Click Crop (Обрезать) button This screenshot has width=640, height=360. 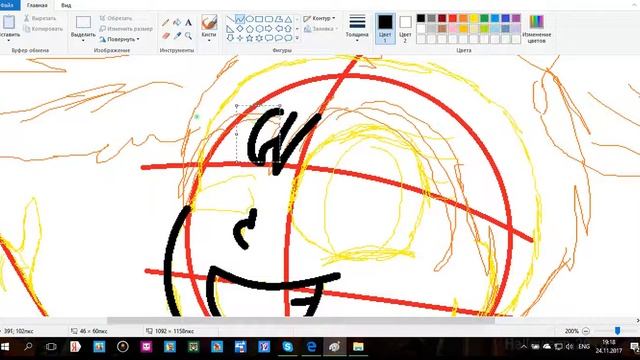click(116, 18)
